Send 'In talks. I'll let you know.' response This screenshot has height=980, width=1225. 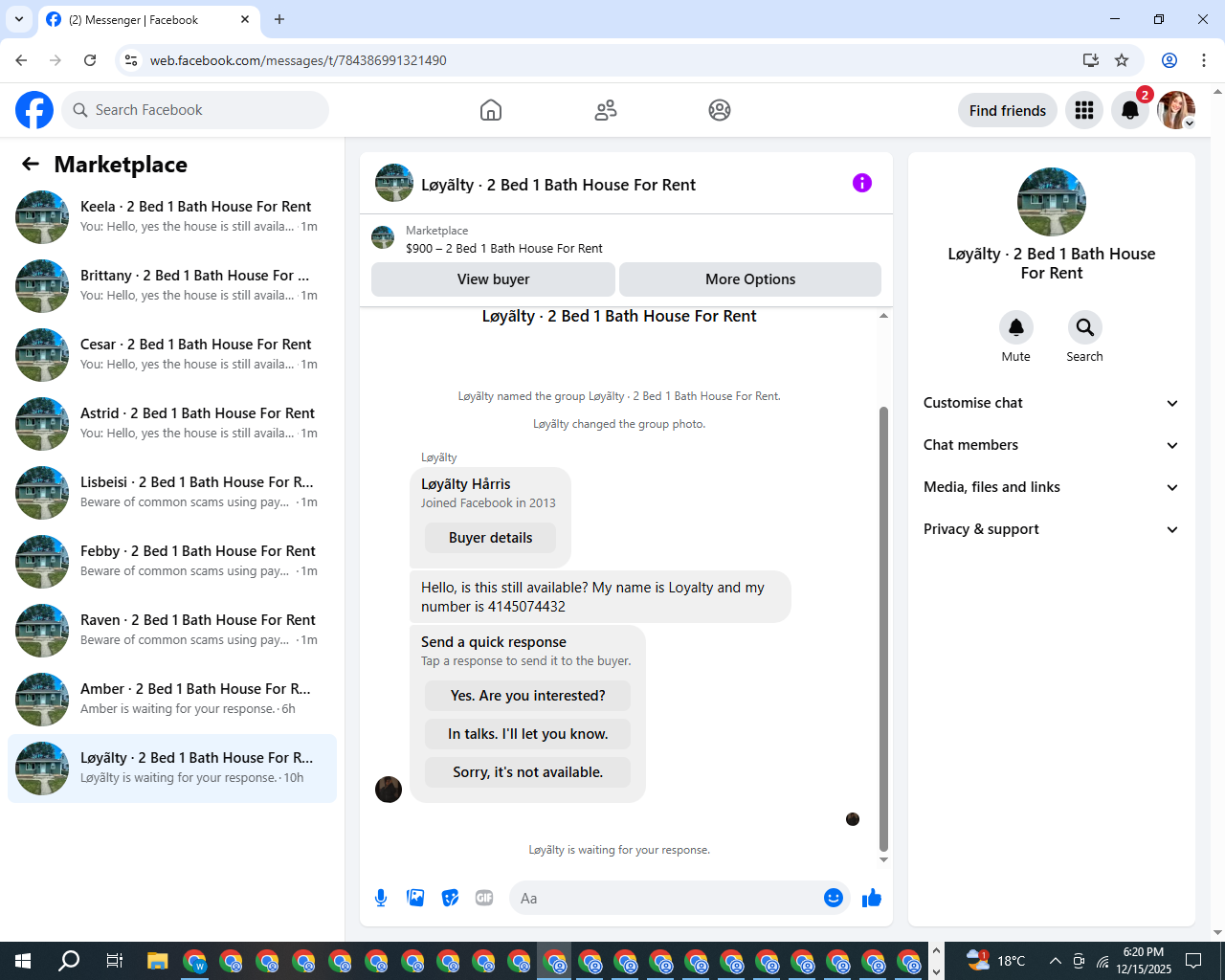528,734
